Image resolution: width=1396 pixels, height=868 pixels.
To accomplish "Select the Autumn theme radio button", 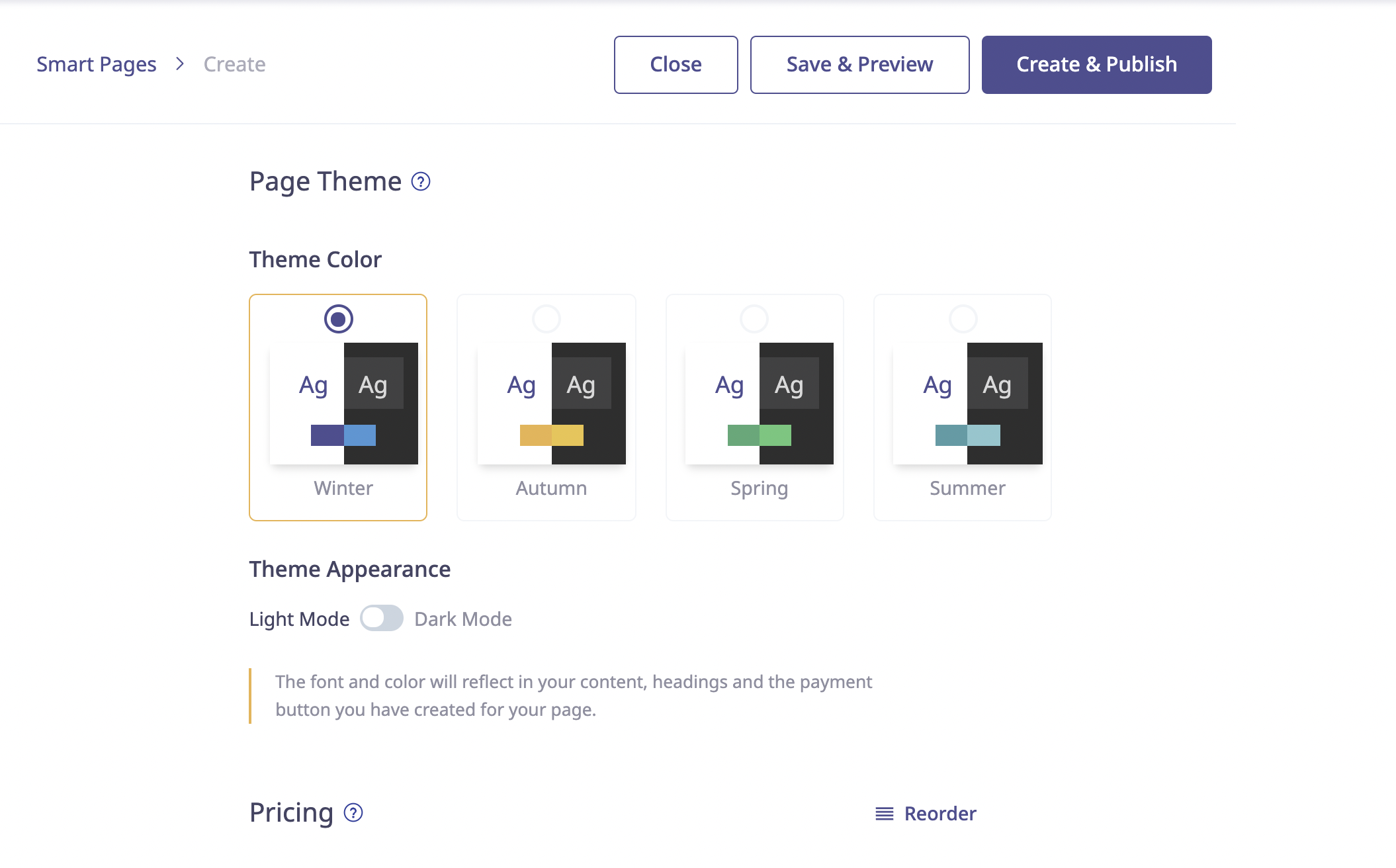I will click(546, 319).
